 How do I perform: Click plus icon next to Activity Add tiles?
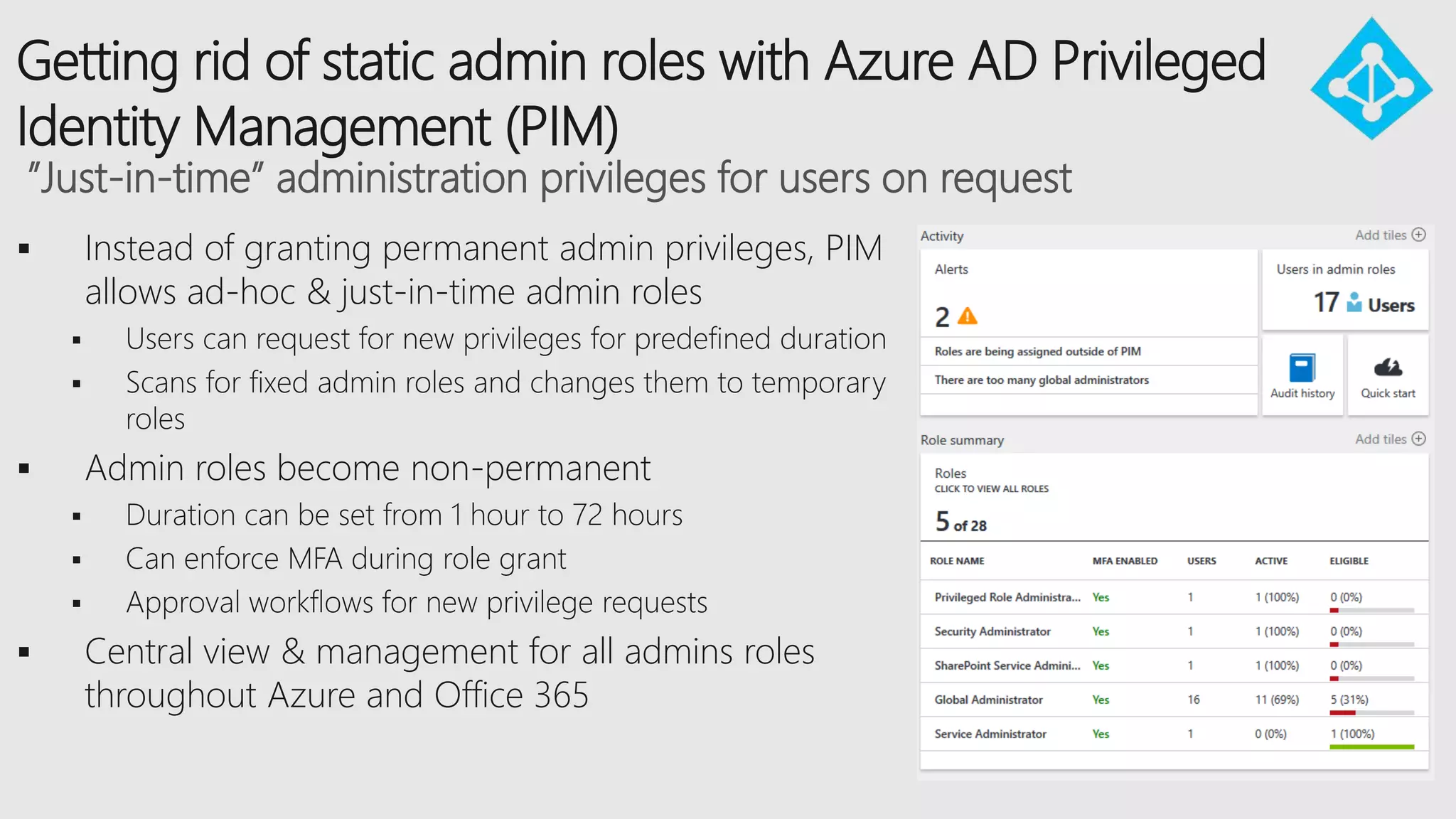click(x=1418, y=235)
